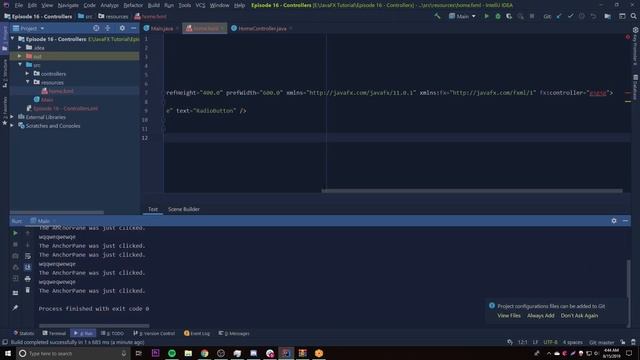The height and width of the screenshot is (360, 640).
Task: Open the Project view dropdown
Action: [x=28, y=28]
